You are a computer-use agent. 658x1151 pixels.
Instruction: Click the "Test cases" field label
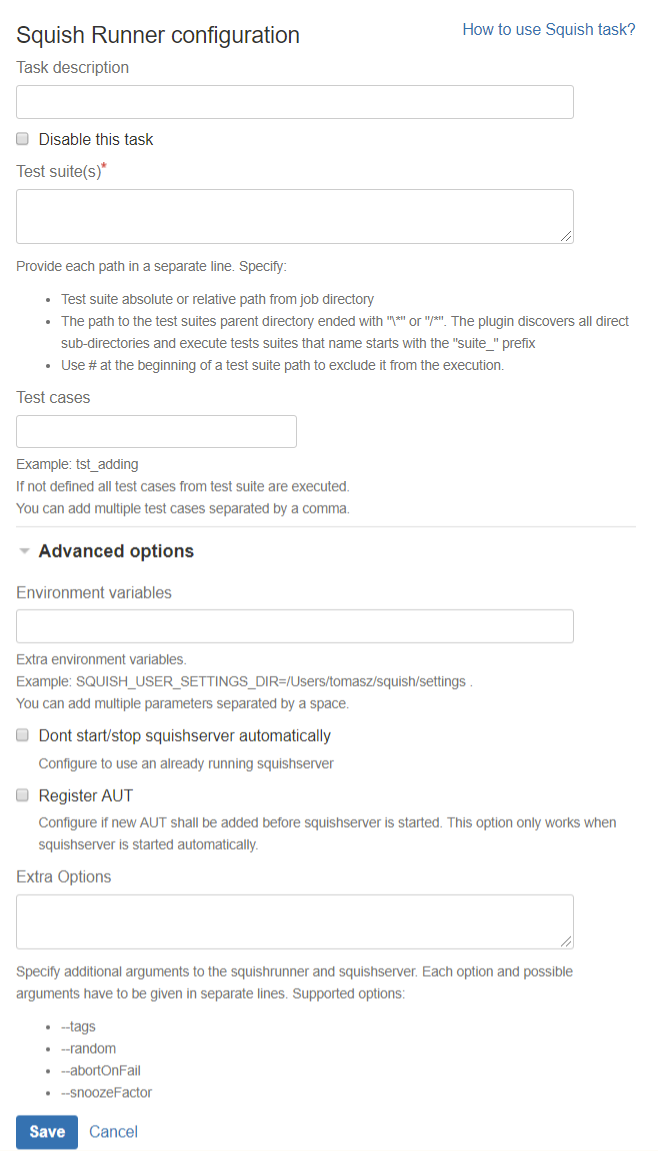point(53,397)
